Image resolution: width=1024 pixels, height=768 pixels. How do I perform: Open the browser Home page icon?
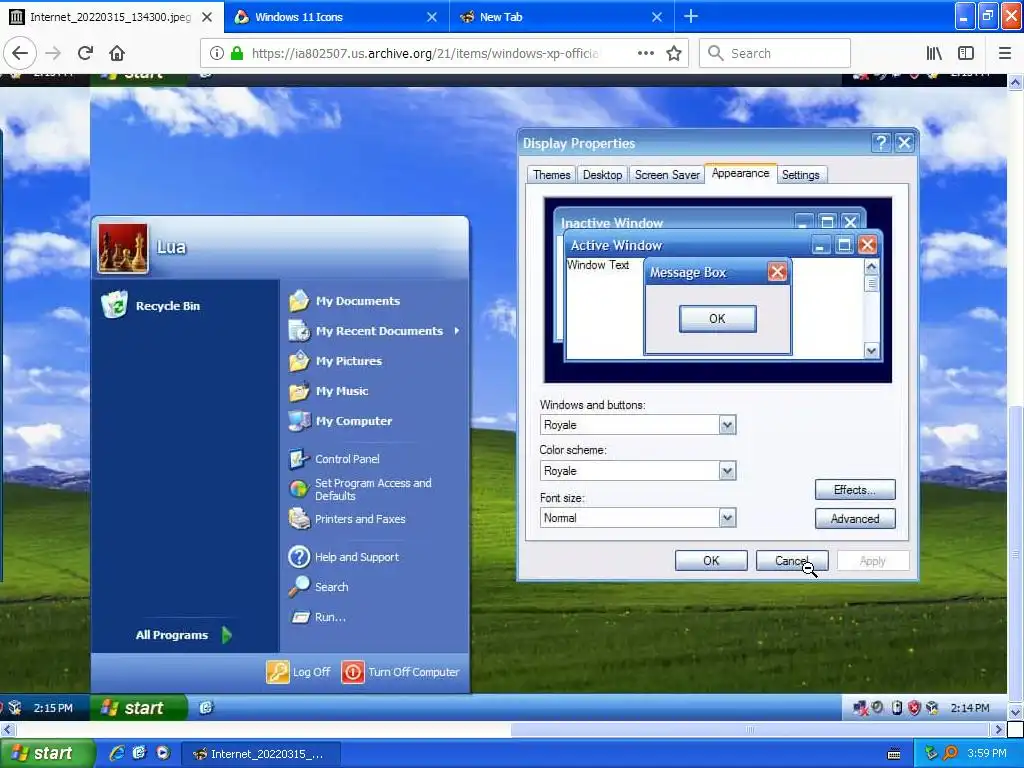[x=116, y=53]
